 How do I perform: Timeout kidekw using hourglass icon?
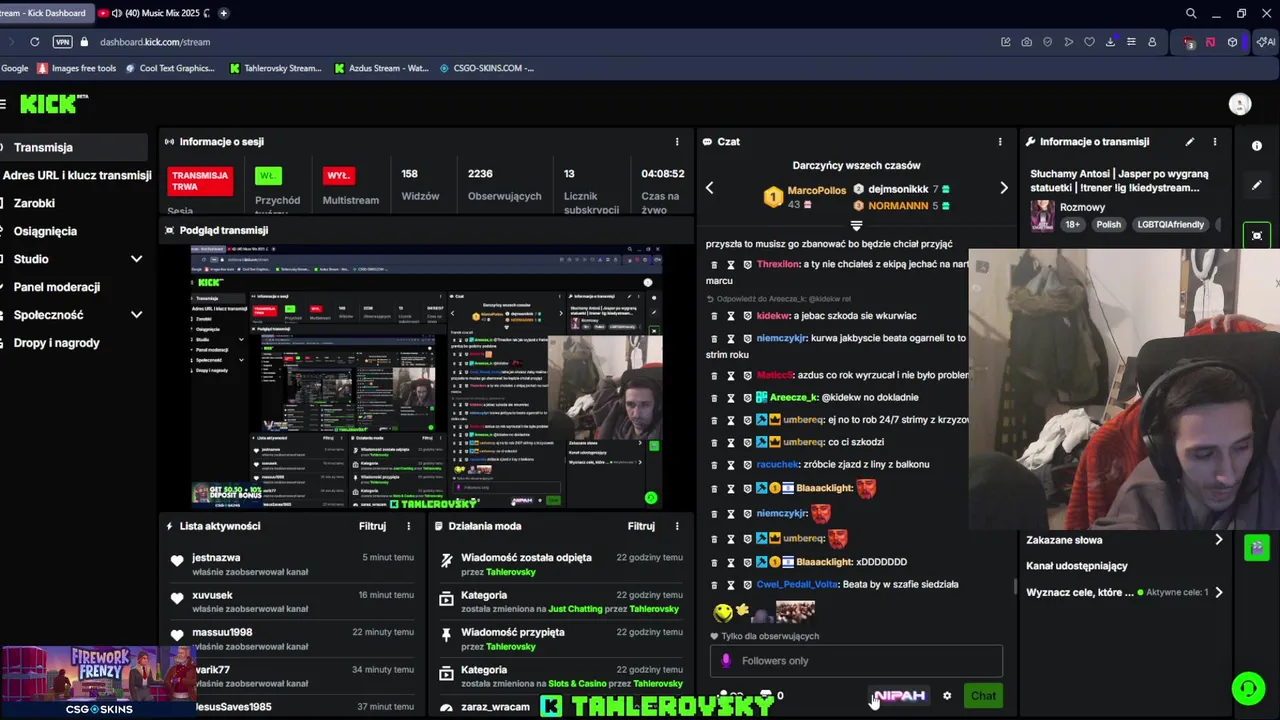[731, 316]
